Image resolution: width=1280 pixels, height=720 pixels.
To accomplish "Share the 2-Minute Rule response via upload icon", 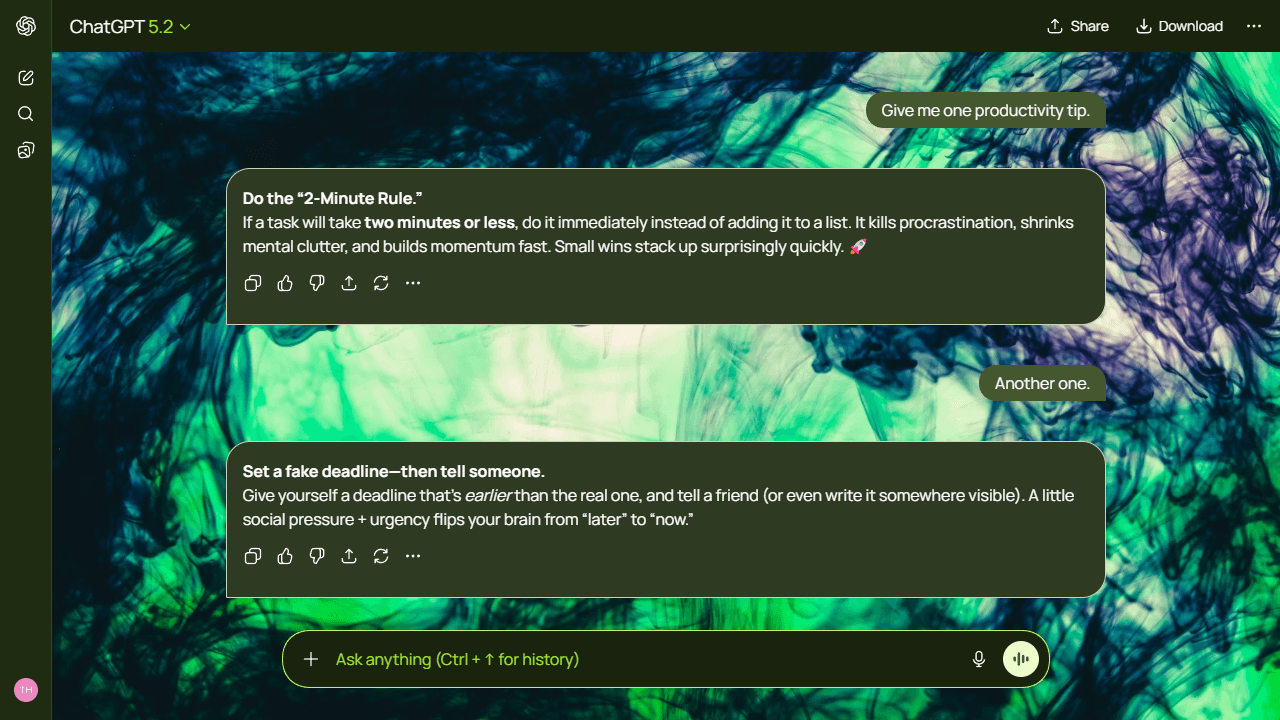I will click(349, 283).
